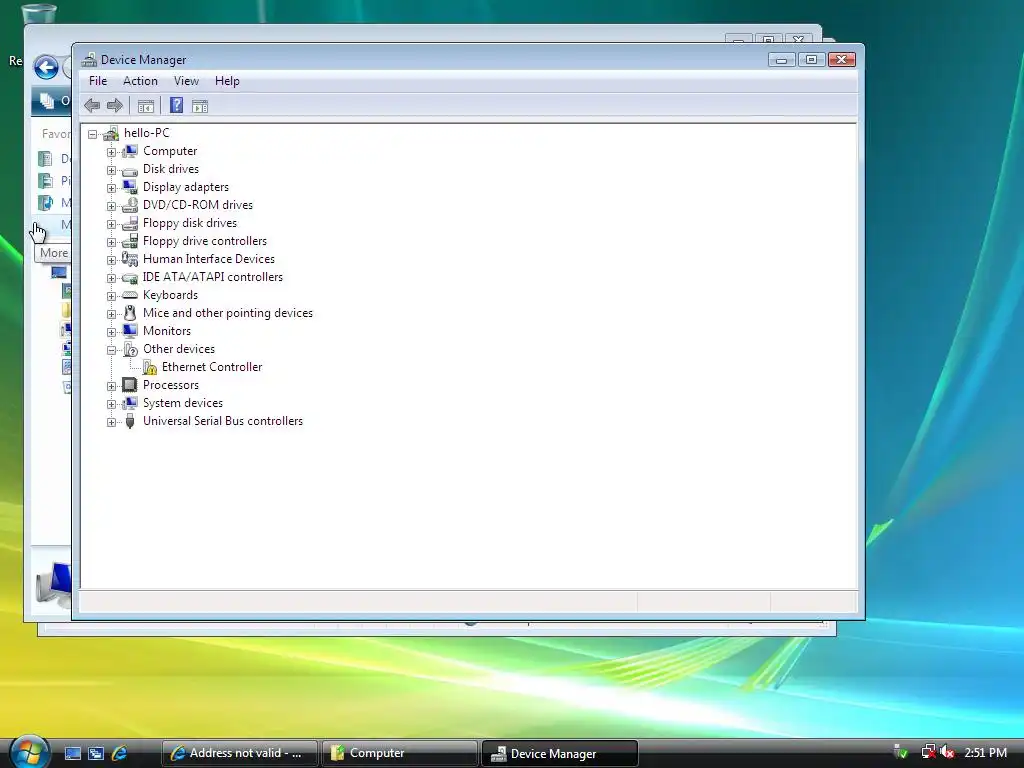Select the hello-PC computer icon
1024x768 pixels.
tap(111, 133)
